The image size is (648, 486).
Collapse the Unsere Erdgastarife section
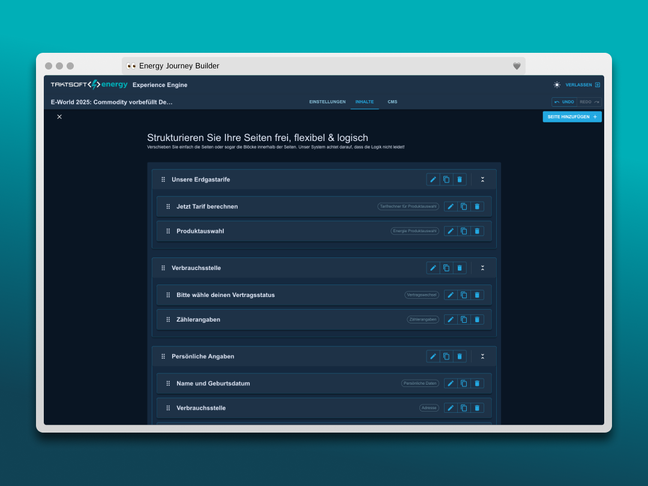[x=482, y=180]
